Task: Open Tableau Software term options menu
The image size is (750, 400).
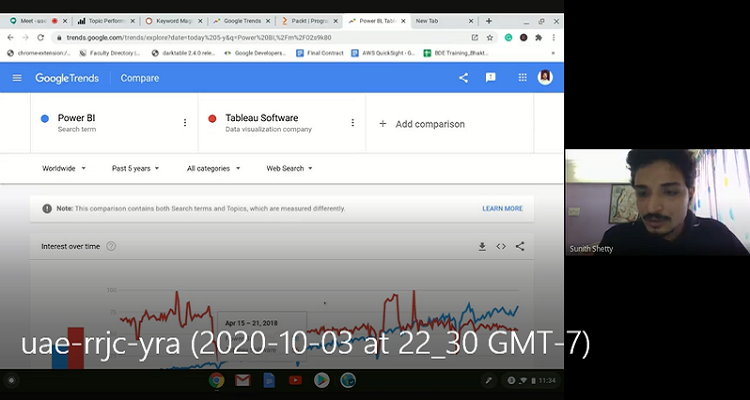Action: pos(352,123)
